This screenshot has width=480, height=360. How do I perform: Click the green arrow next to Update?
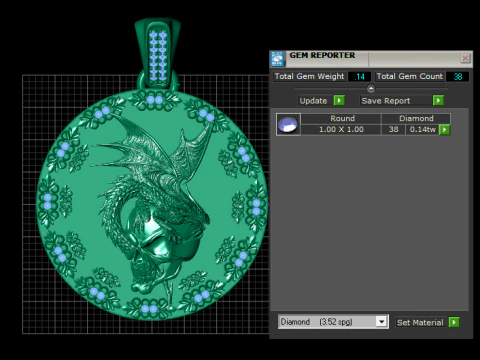point(339,100)
